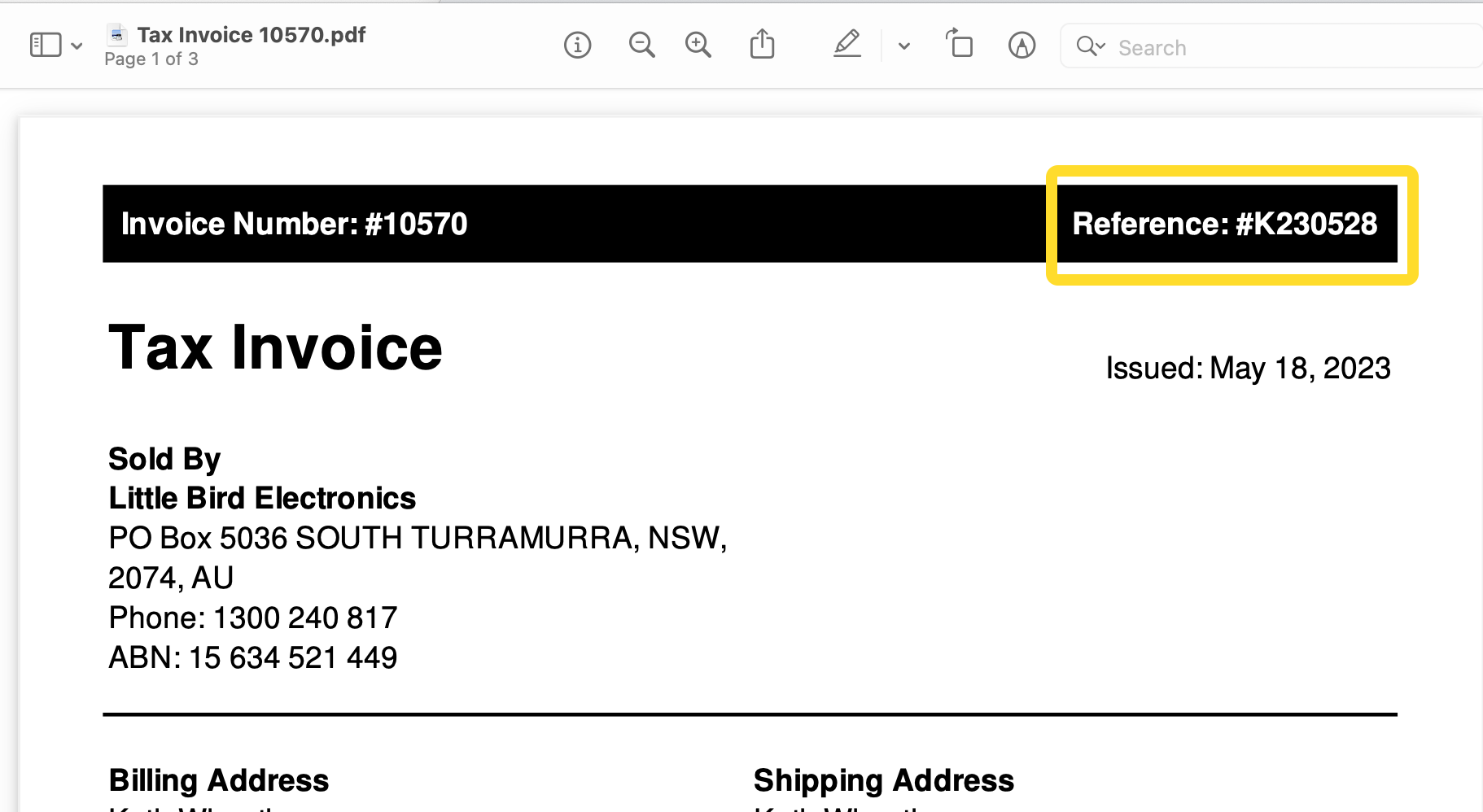Open the Share menu
Screen dimensions: 1483x812
pos(762,44)
